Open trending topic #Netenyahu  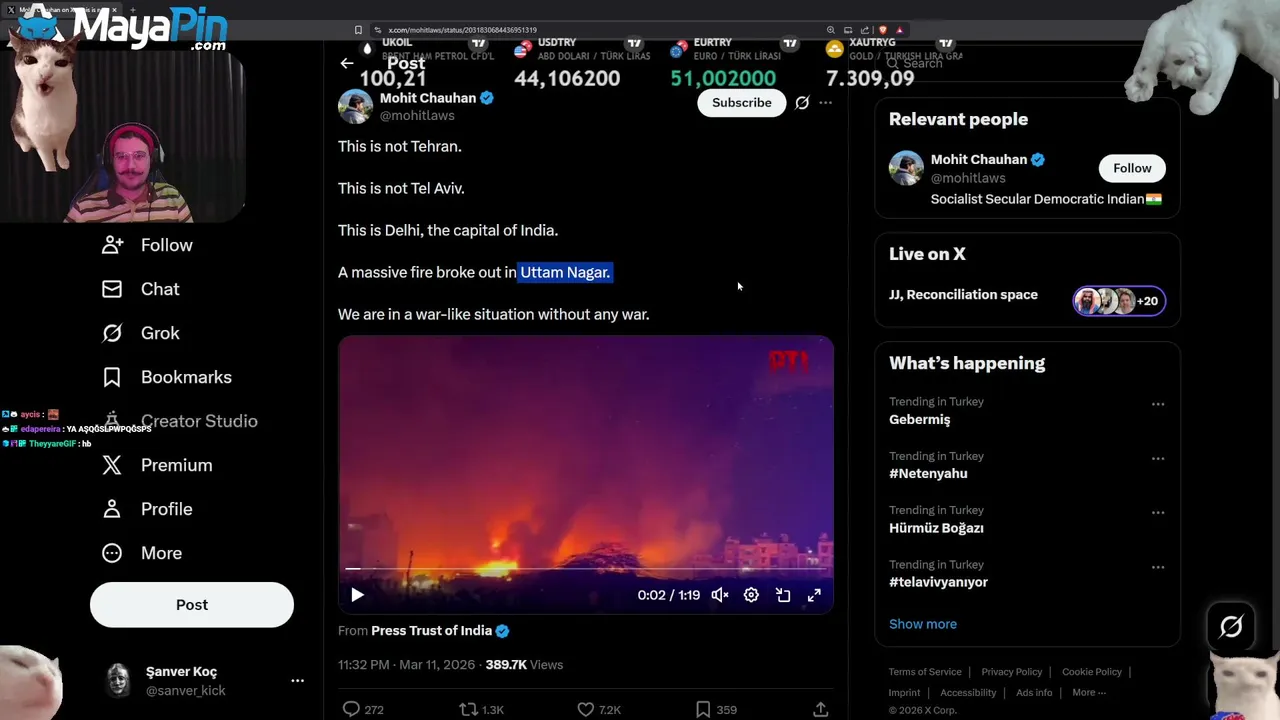point(928,474)
